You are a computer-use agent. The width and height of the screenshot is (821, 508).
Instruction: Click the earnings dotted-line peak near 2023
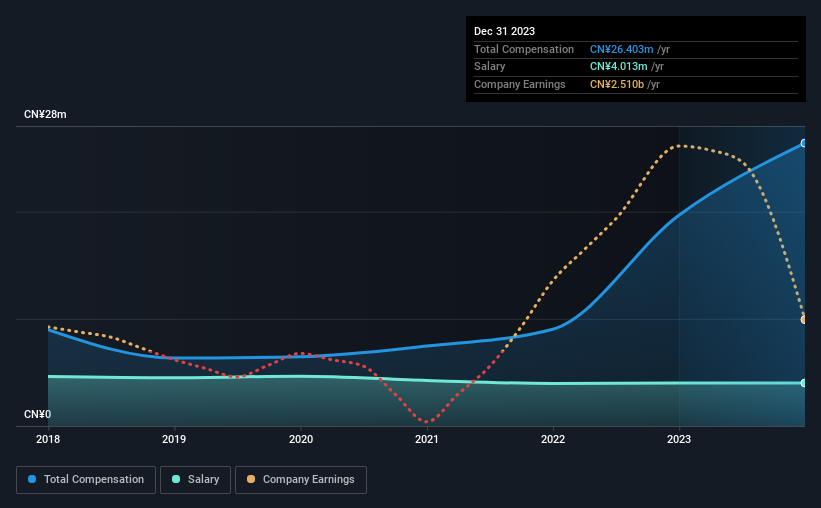[x=679, y=146]
